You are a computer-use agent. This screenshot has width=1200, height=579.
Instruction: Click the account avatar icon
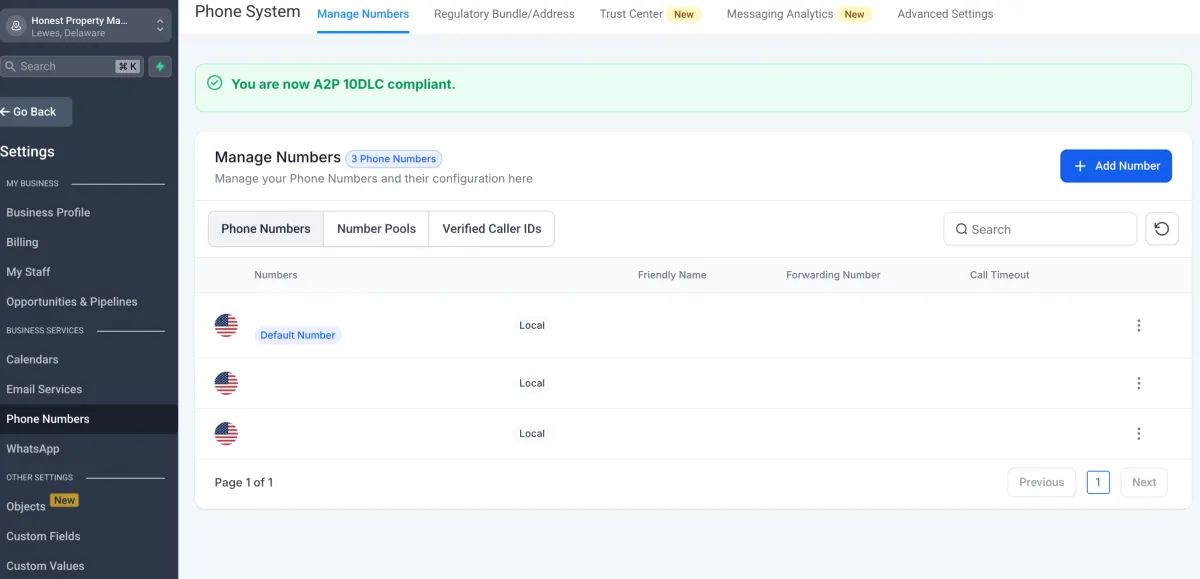click(x=16, y=26)
